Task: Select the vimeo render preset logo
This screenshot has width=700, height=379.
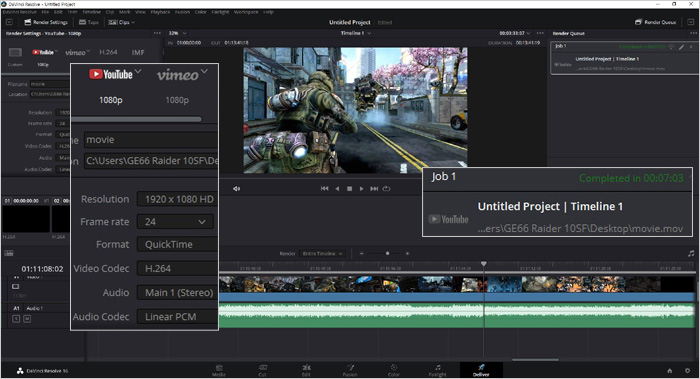Action: pos(75,53)
